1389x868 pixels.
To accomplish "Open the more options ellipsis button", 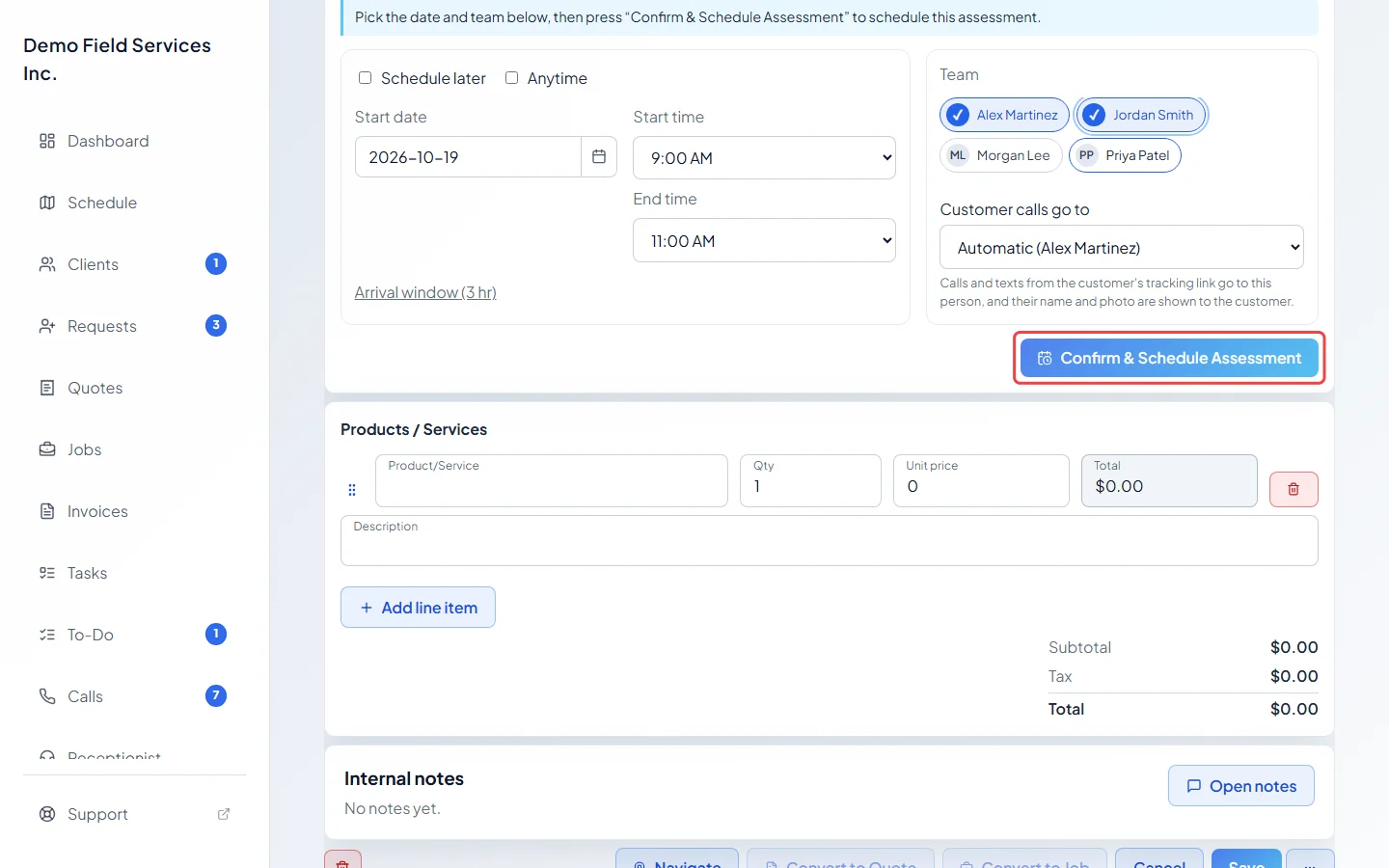I will click(x=1310, y=859).
